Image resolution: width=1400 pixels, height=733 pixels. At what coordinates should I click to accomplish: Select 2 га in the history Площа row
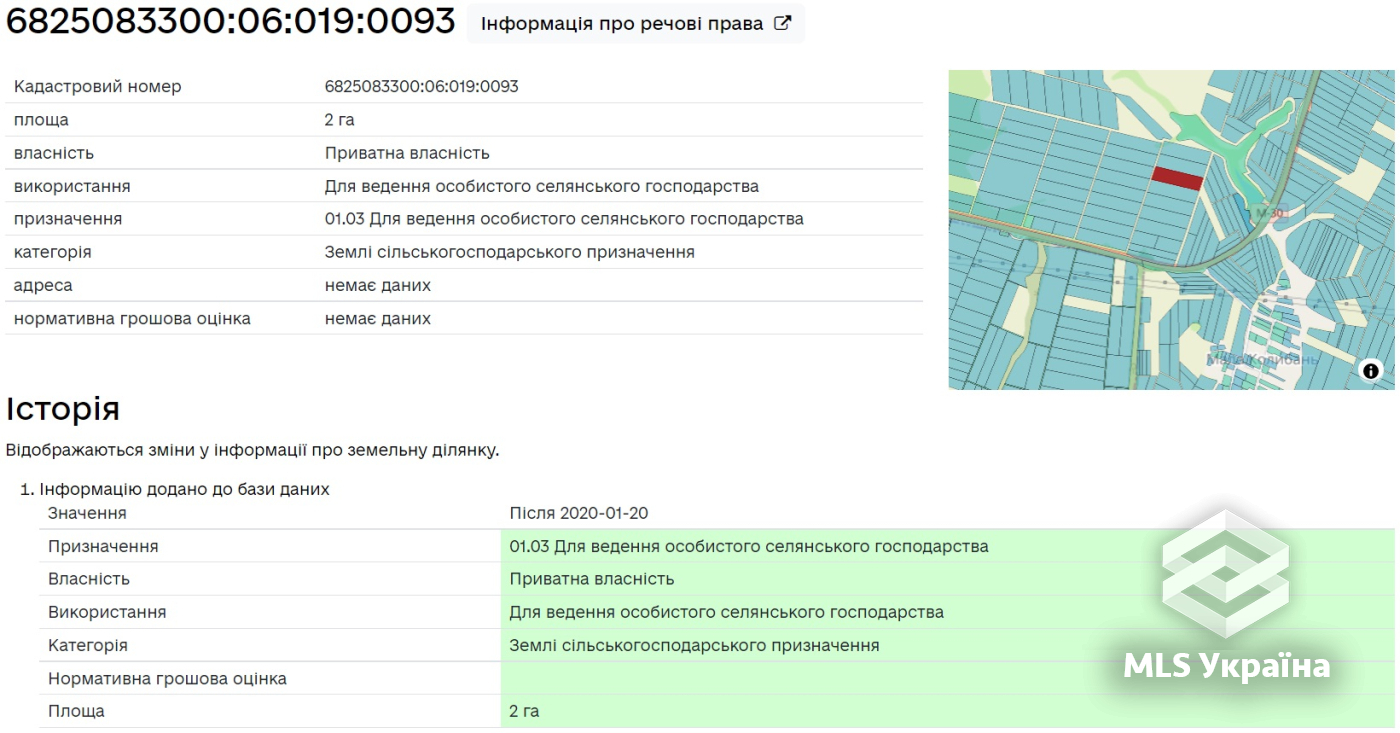coord(524,711)
